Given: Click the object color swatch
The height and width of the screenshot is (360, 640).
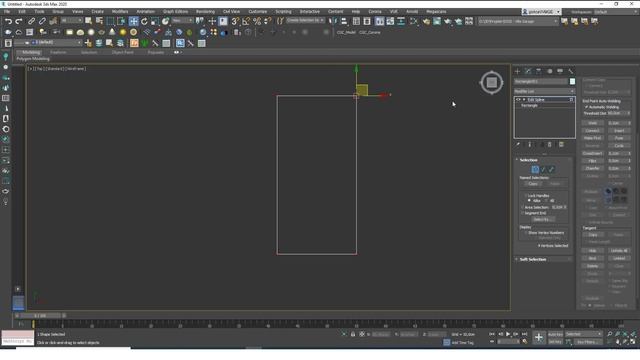Looking at the screenshot, I should 572,82.
